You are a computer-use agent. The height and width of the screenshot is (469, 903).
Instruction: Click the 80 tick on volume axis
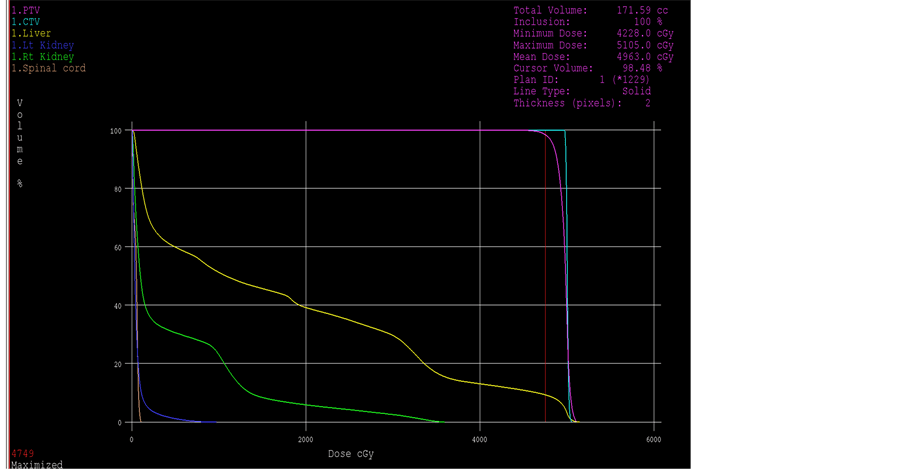pyautogui.click(x=117, y=189)
